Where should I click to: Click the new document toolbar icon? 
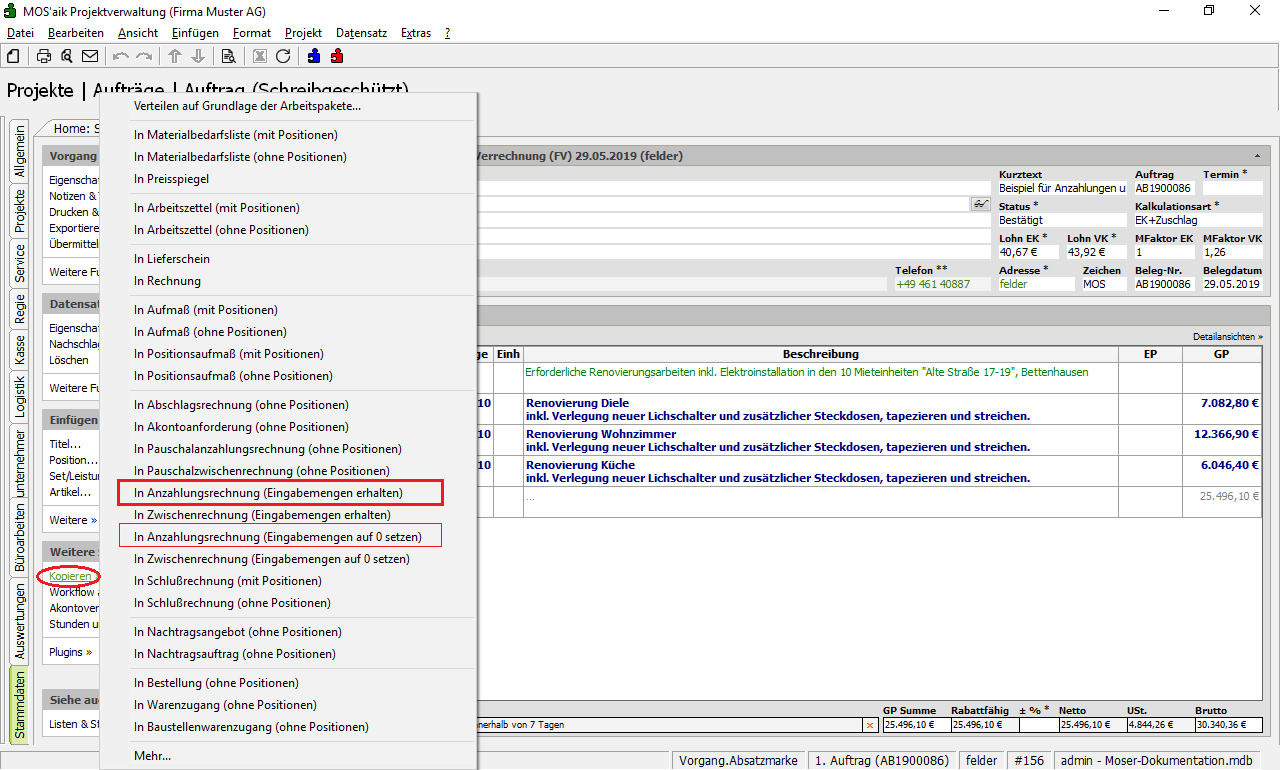tap(13, 56)
